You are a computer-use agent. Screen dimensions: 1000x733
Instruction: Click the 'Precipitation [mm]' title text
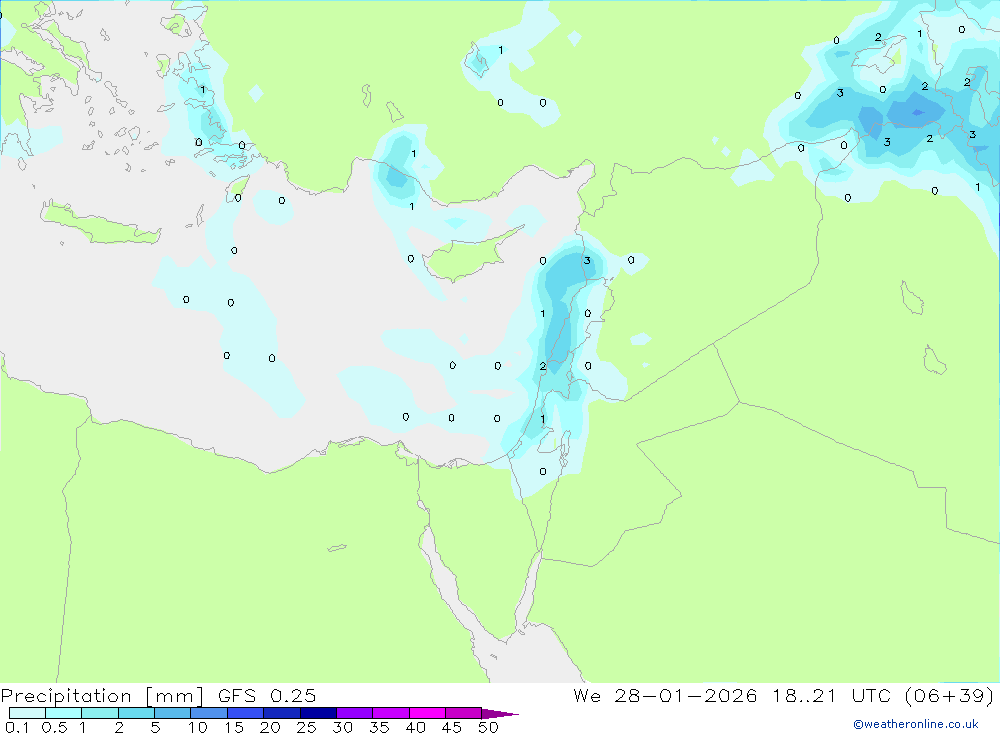coord(102,696)
